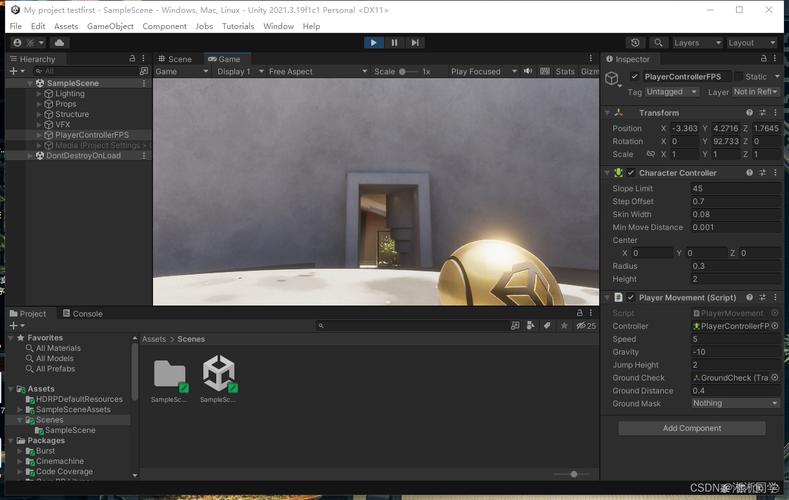
Task: Switch to the Scene tab
Action: pos(175,59)
